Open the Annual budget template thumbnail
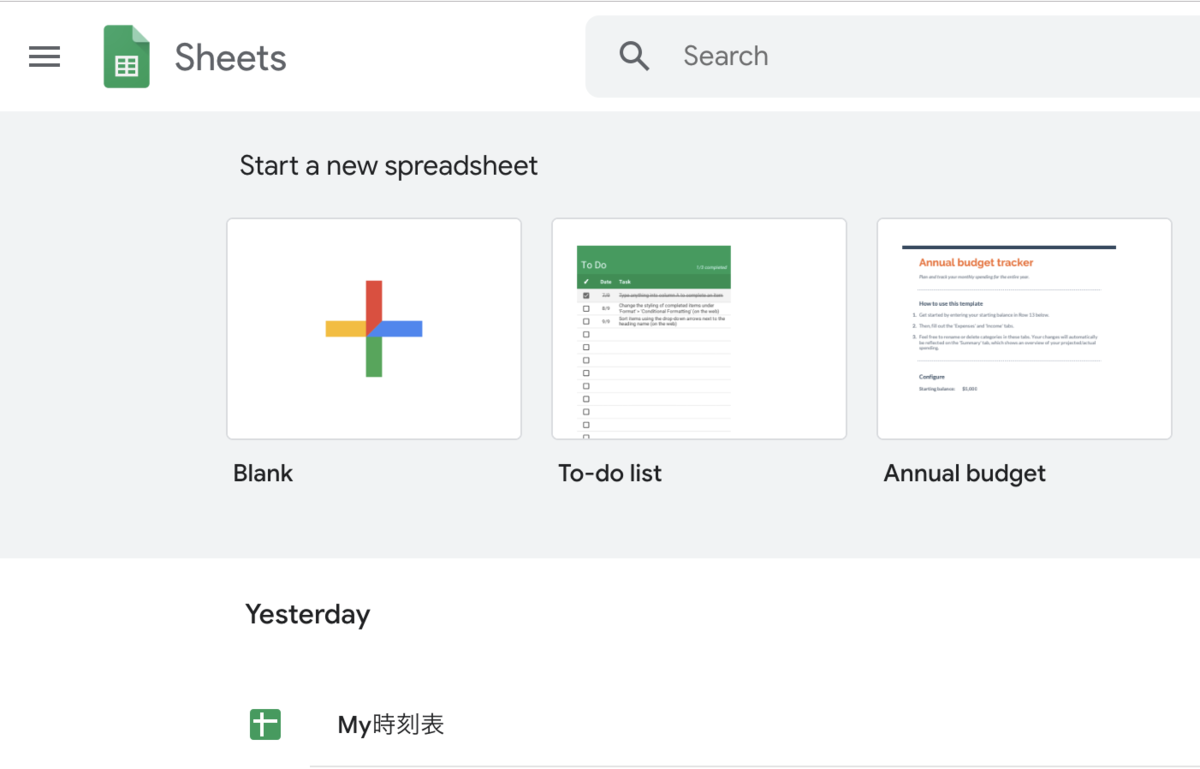Viewport: 1200px width, 769px height. coord(1024,329)
